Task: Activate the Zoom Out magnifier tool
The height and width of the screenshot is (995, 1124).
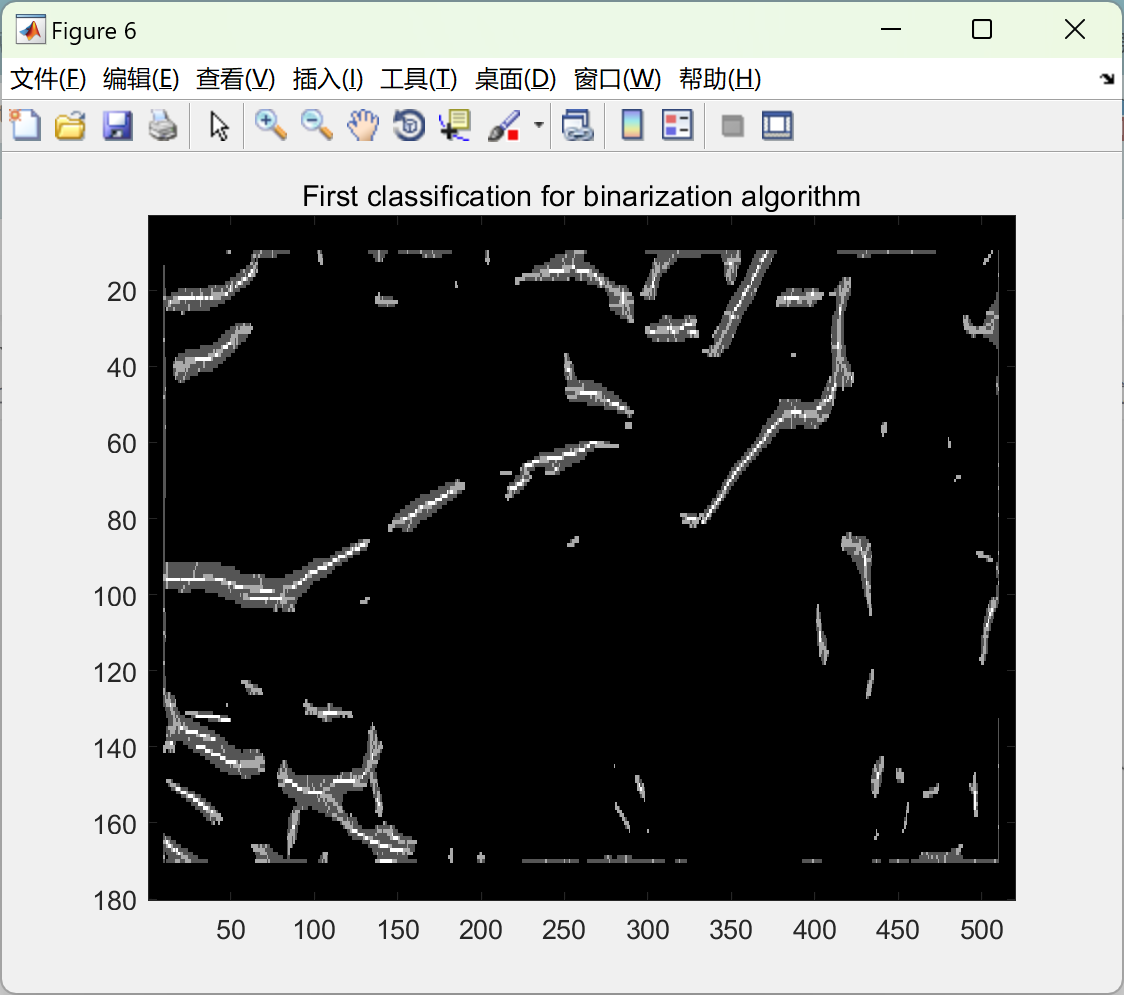Action: click(317, 125)
